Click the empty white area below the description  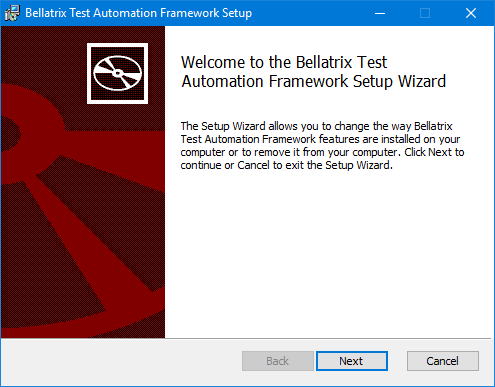click(x=329, y=253)
